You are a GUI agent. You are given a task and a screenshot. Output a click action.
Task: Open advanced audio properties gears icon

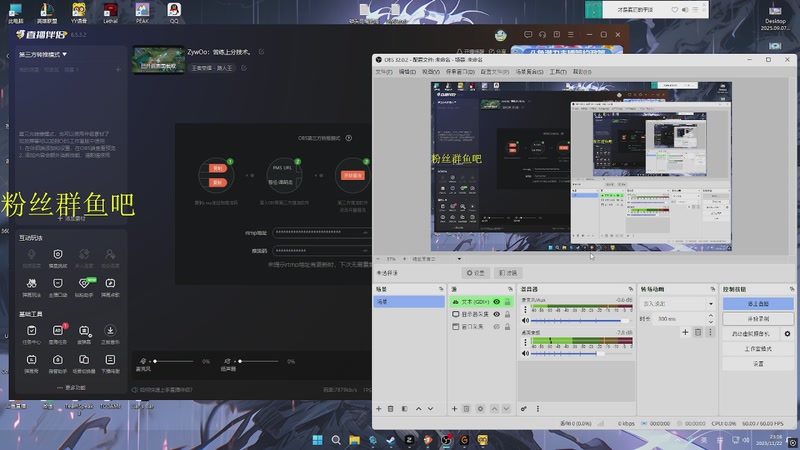click(524, 409)
